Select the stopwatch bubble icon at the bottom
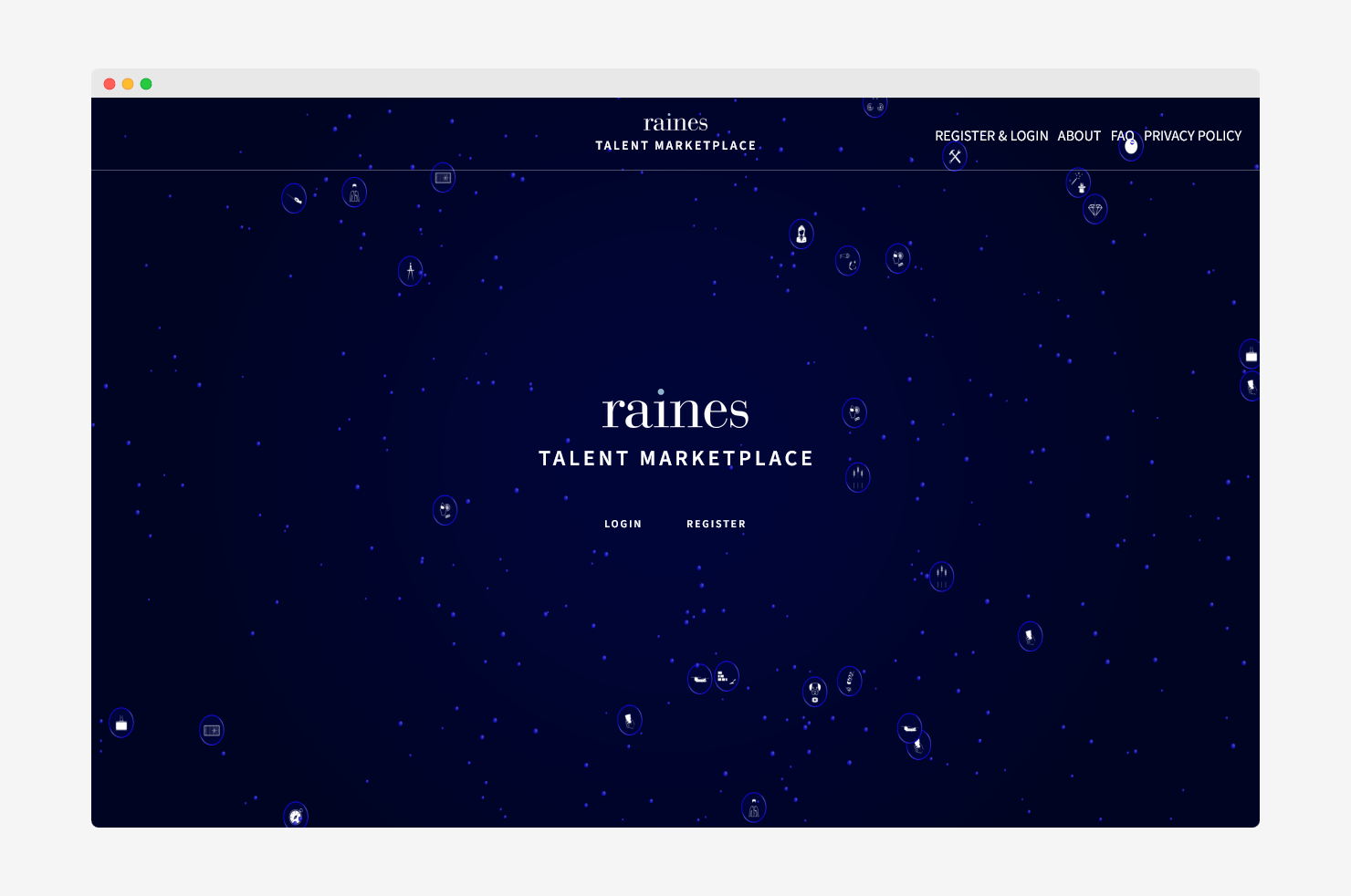This screenshot has height=896, width=1351. point(296,816)
